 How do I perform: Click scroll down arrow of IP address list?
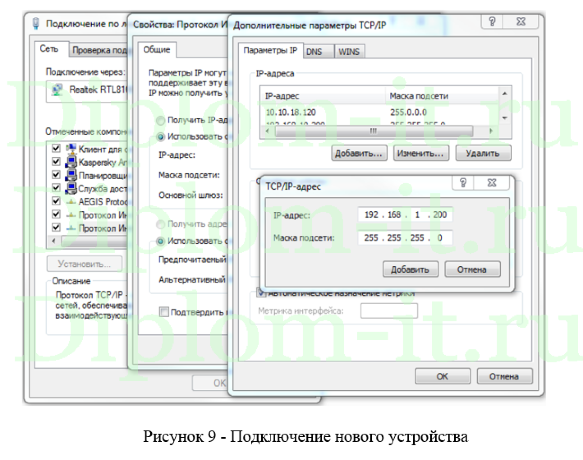pos(505,118)
